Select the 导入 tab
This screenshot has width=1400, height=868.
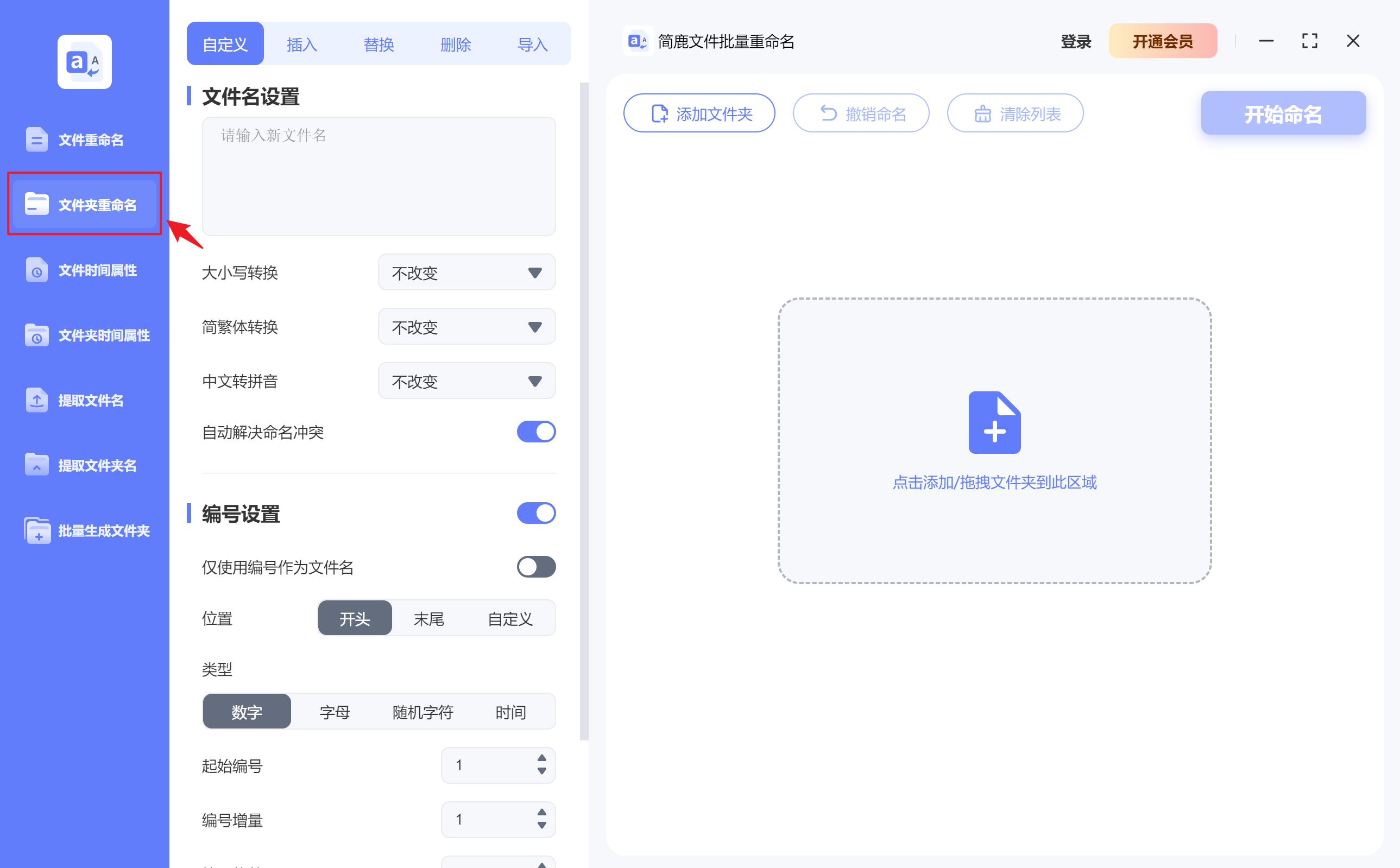532,43
